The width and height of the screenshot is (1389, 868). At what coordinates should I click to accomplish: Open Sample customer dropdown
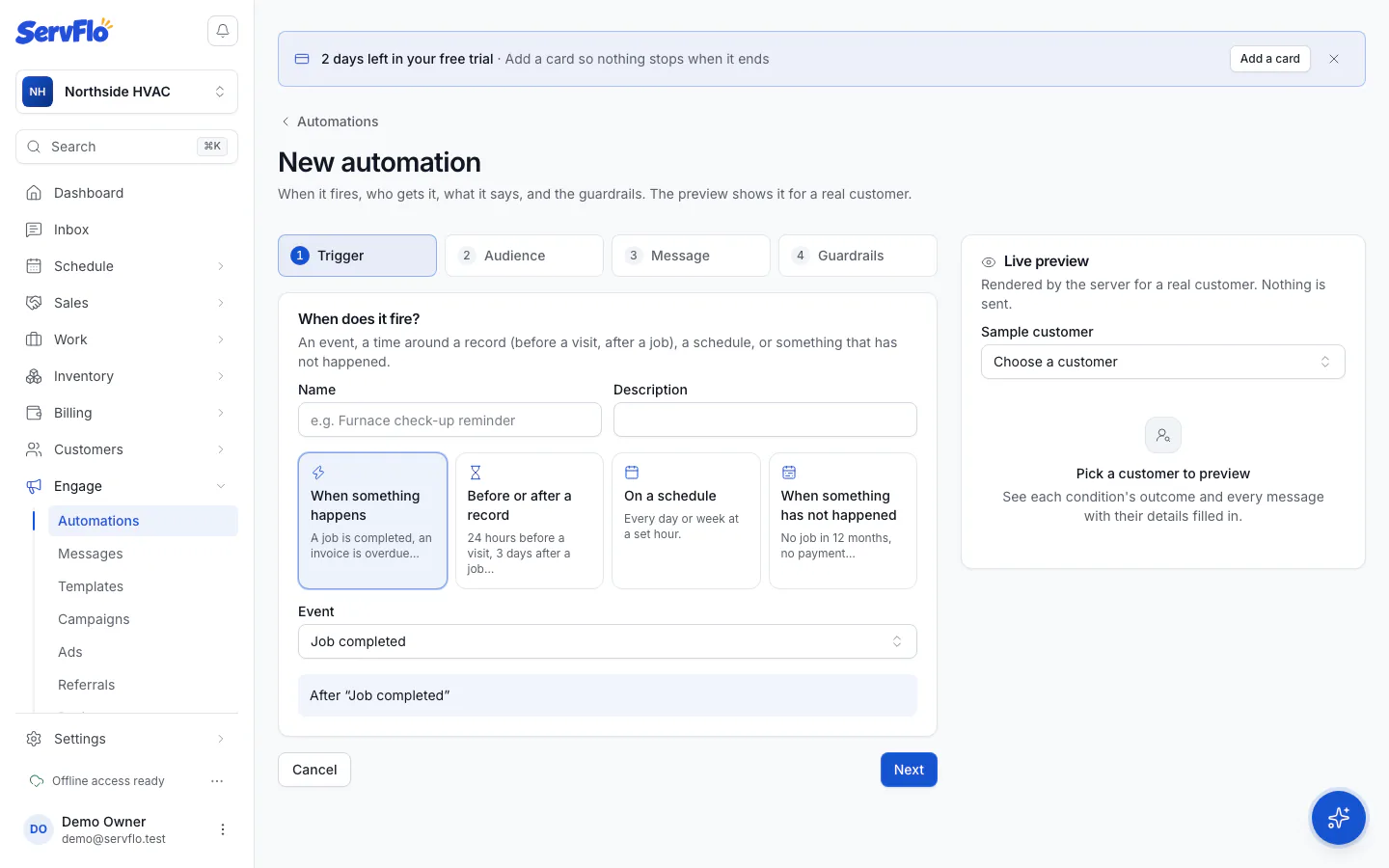pos(1163,362)
